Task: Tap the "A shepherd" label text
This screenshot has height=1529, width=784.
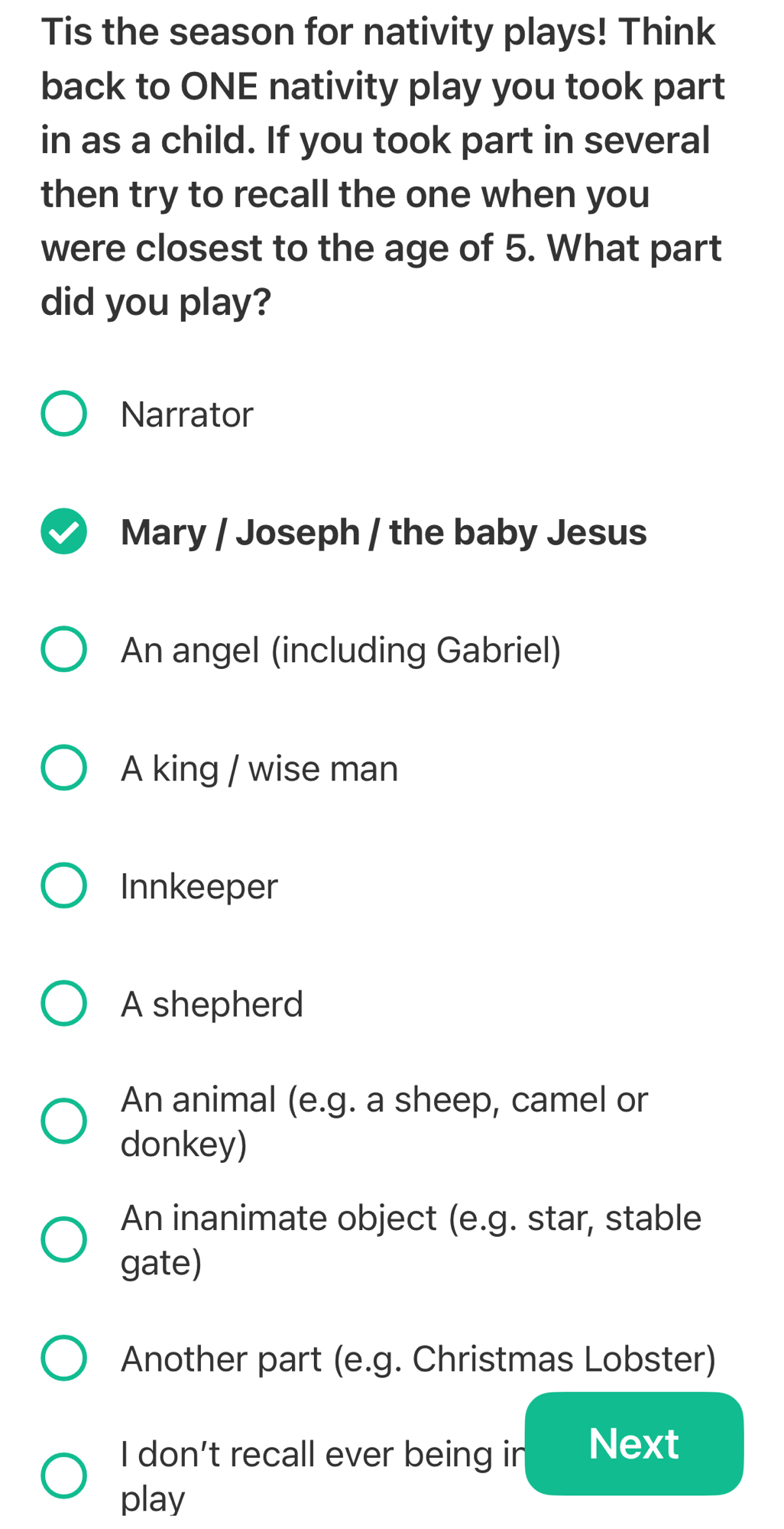Action: tap(212, 1005)
